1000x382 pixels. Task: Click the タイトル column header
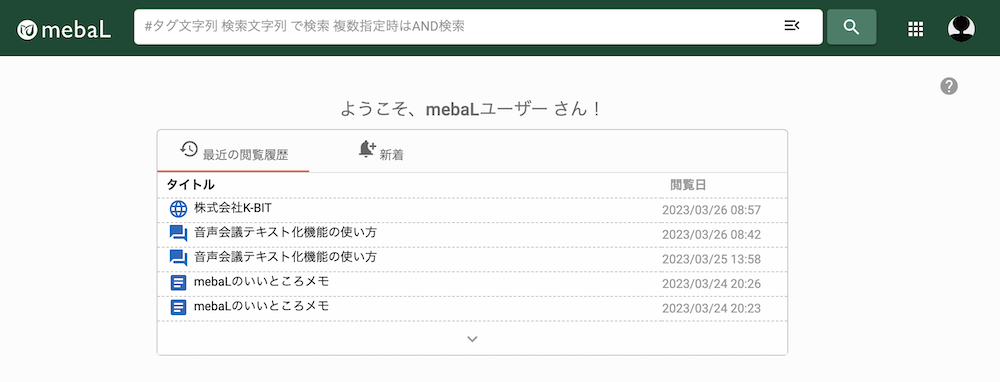pos(191,185)
